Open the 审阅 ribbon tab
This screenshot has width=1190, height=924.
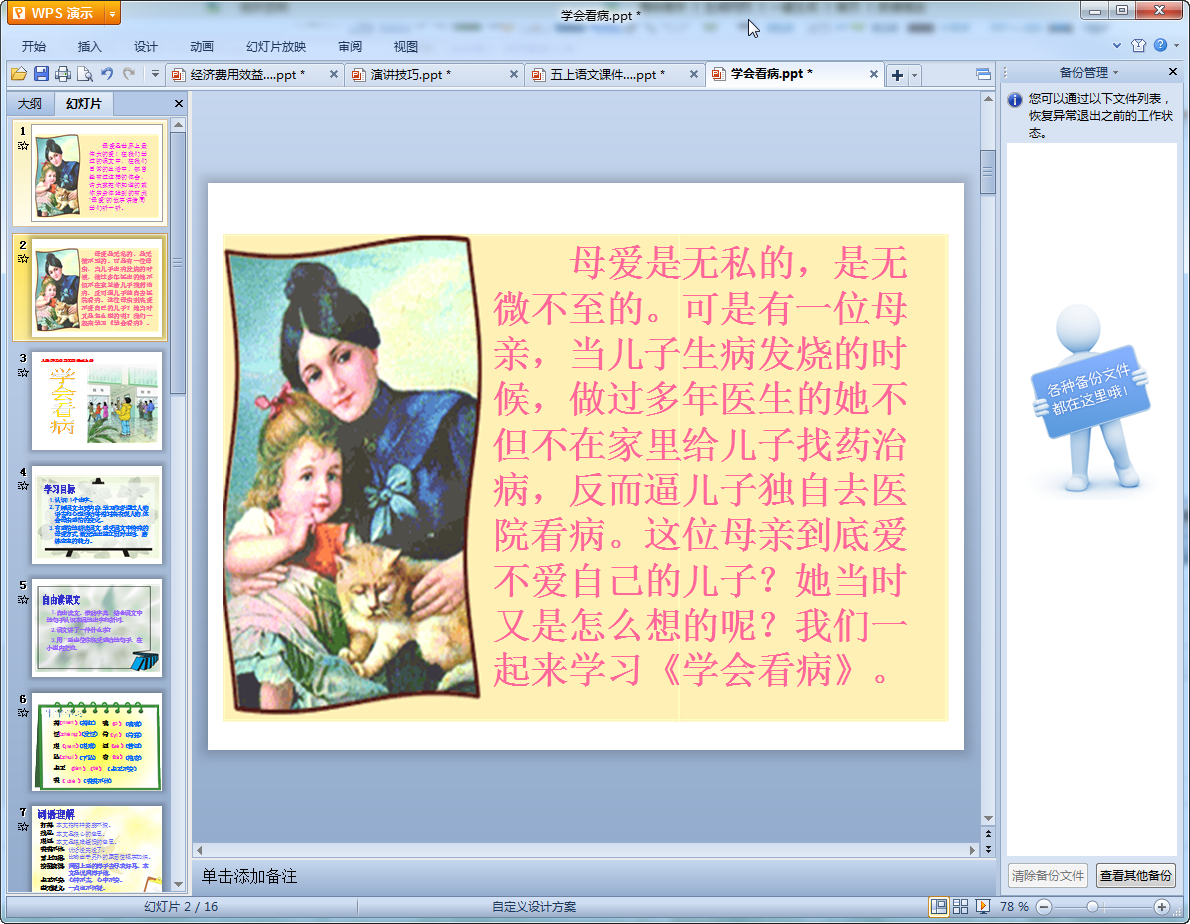[x=350, y=46]
